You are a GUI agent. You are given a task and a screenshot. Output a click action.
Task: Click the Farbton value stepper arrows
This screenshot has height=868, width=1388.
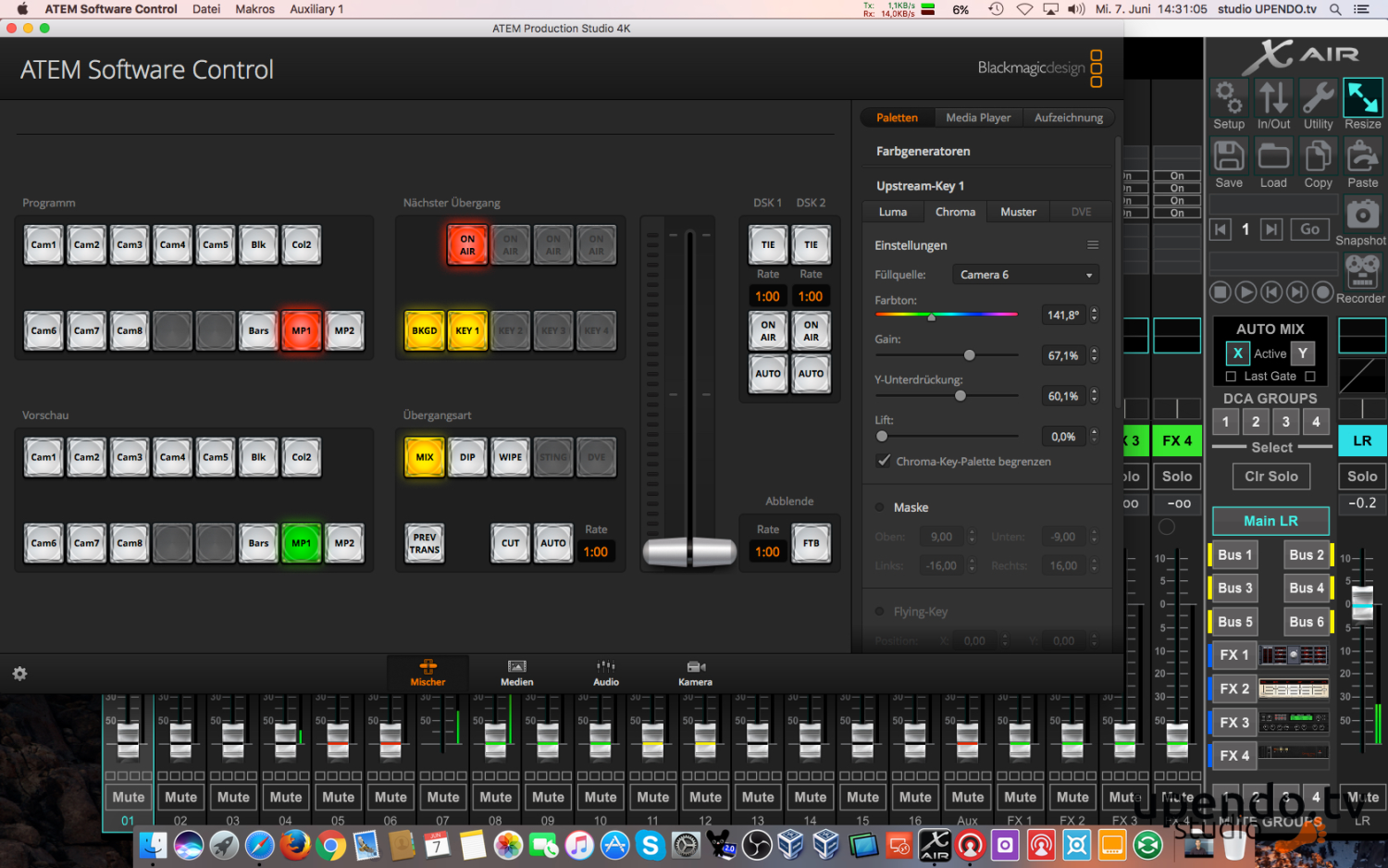pyautogui.click(x=1095, y=315)
